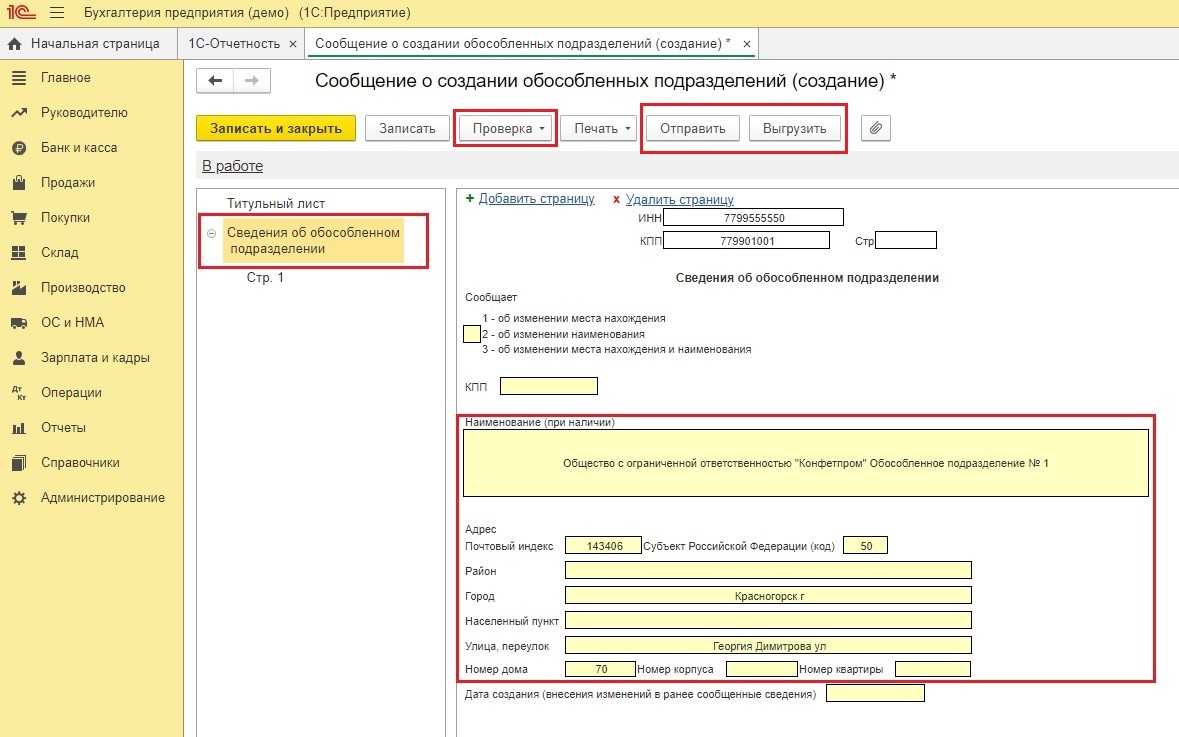Viewport: 1179px width, 737px height.
Task: Close the 1С-Отчетность tab
Action: click(x=292, y=44)
